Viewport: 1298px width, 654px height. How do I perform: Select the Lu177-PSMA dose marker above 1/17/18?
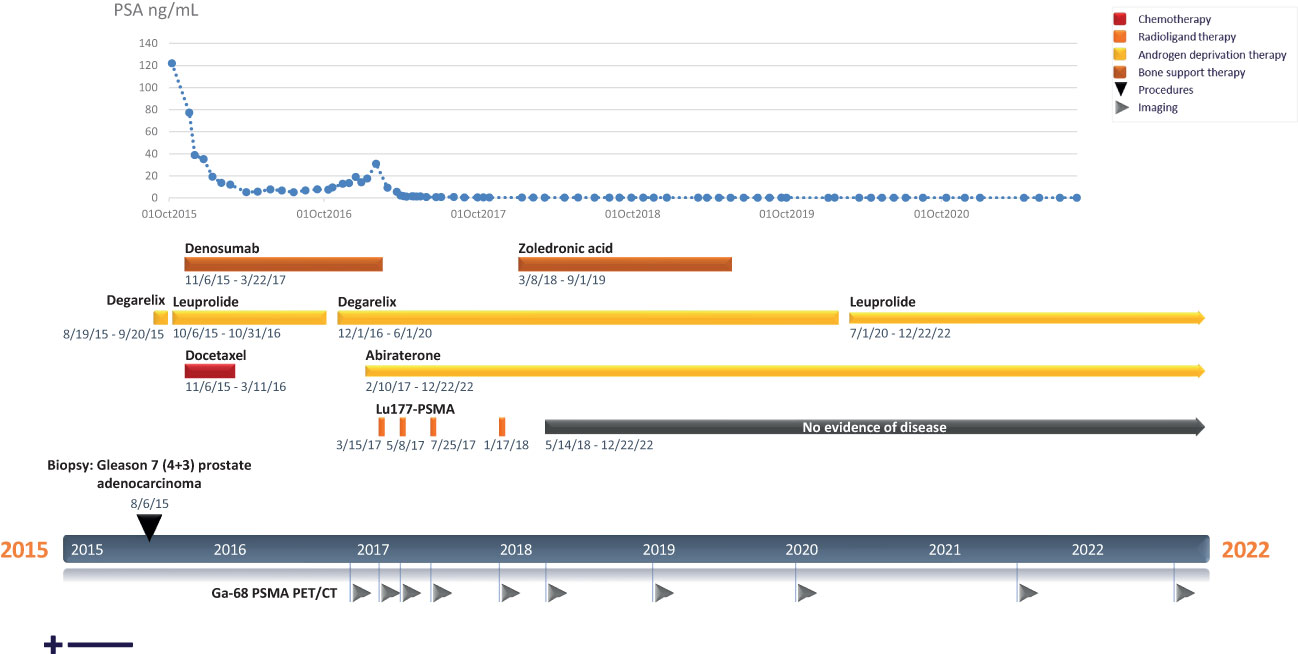[502, 426]
